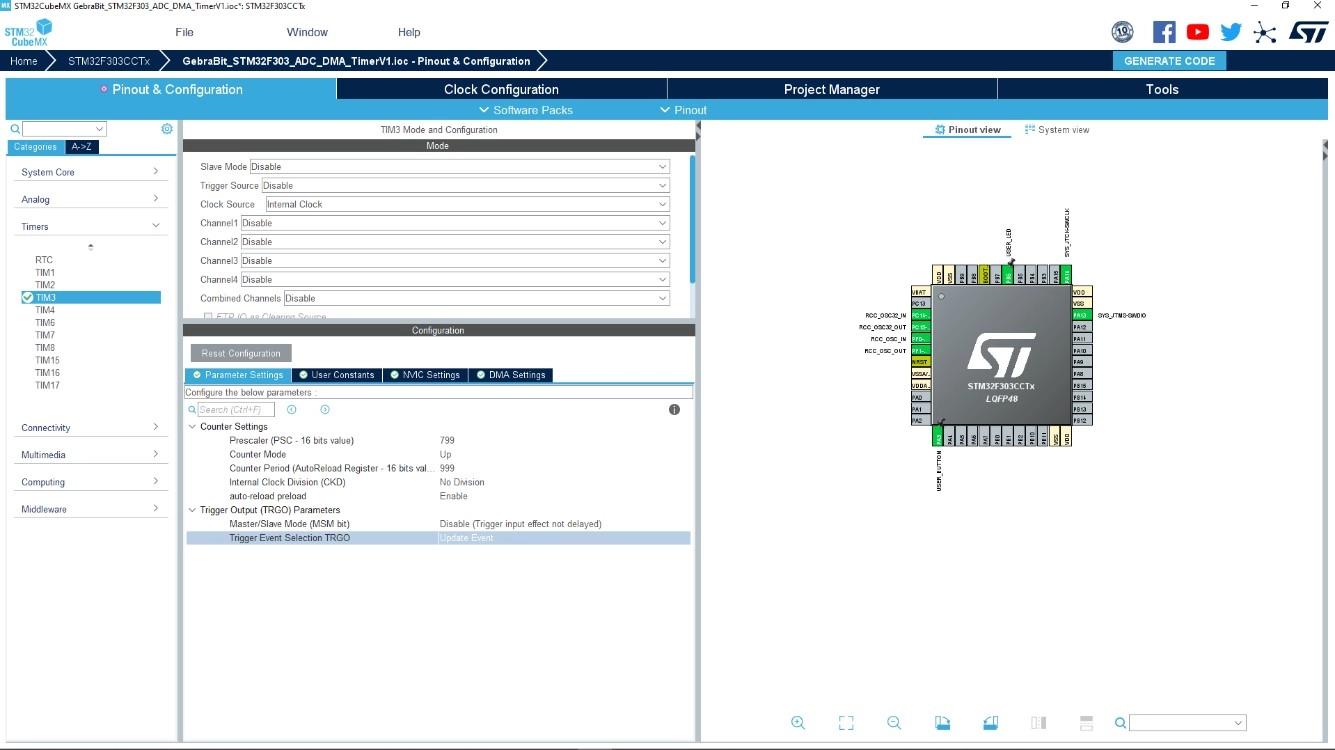This screenshot has width=1335, height=750.
Task: Open the categories settings gear
Action: pyautogui.click(x=167, y=129)
